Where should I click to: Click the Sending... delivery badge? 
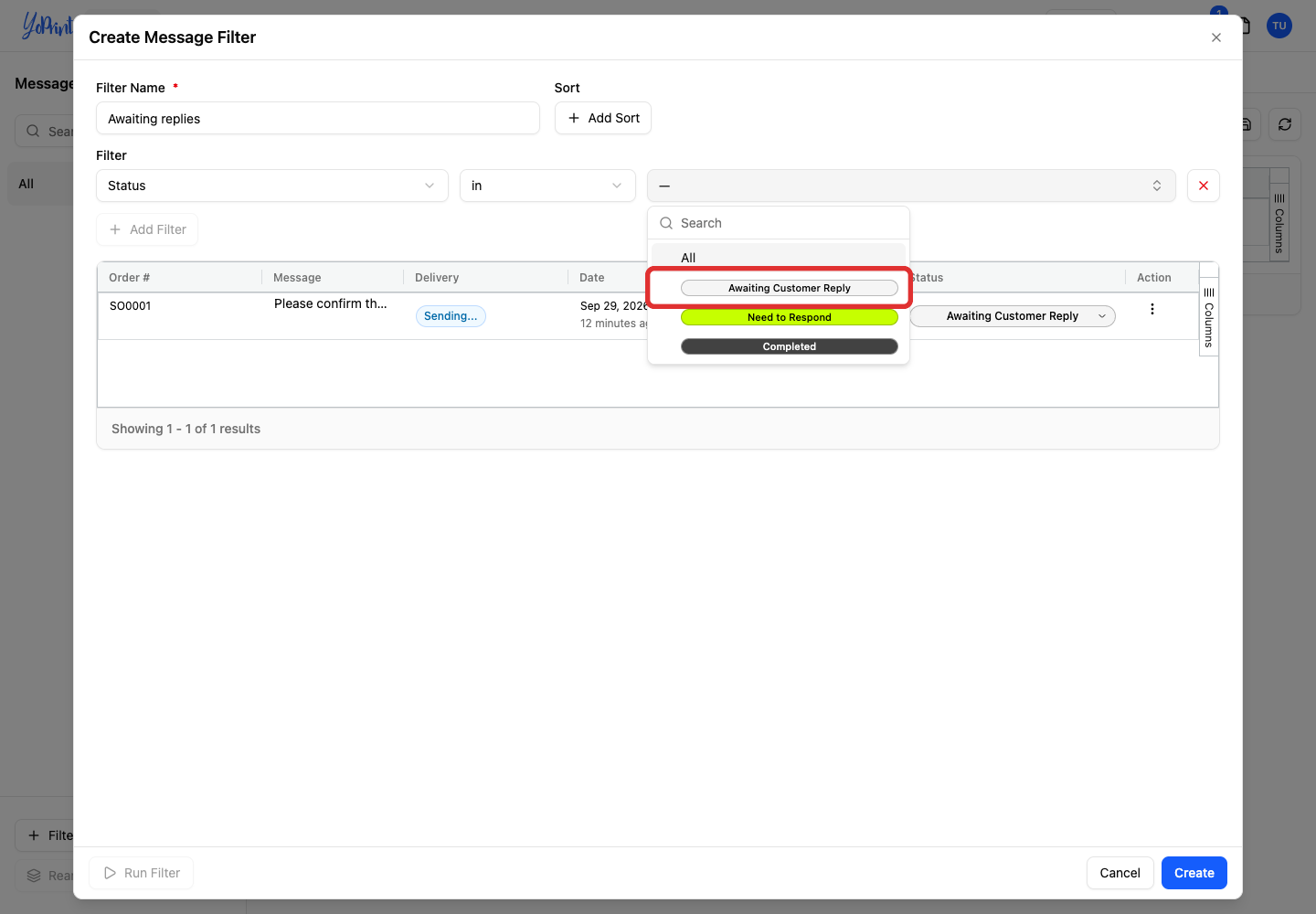click(x=451, y=316)
